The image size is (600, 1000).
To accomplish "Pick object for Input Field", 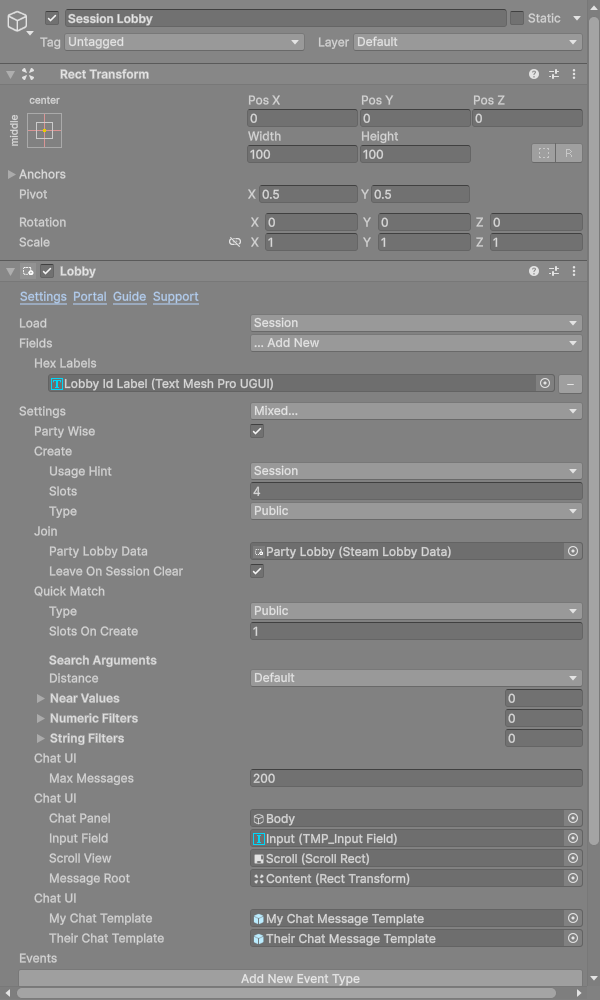I will [573, 838].
